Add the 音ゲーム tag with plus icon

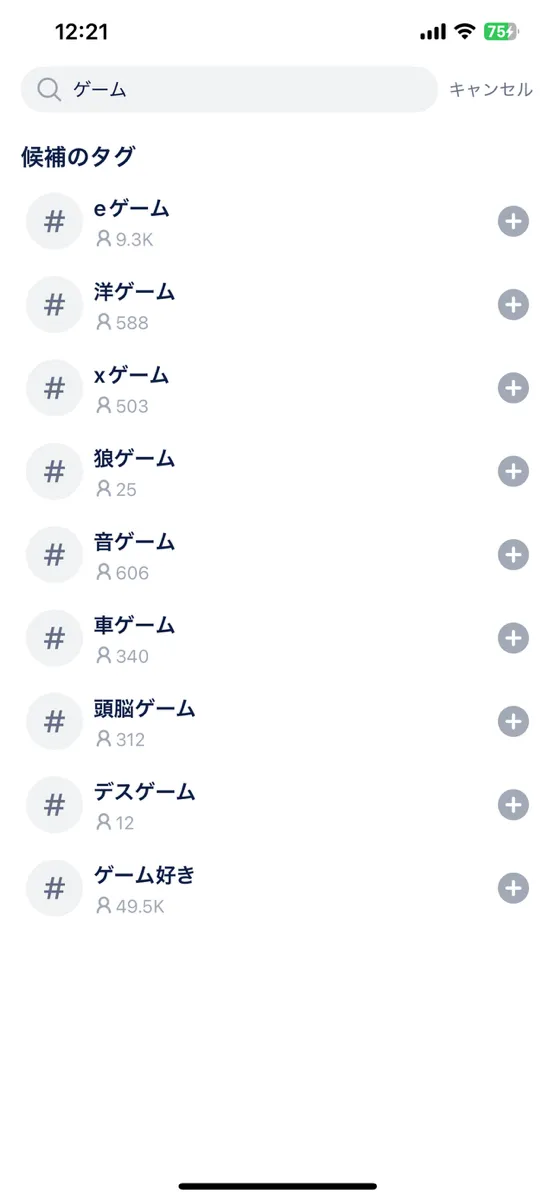513,554
